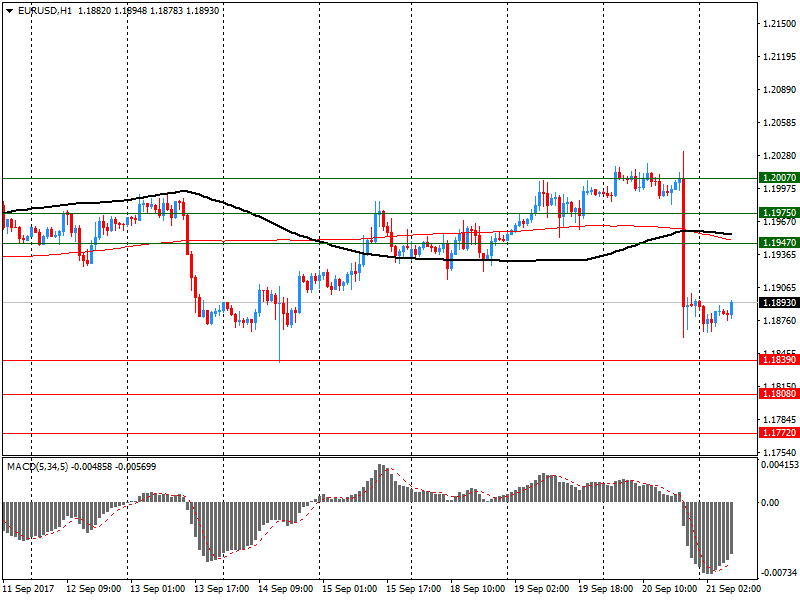800x600 pixels.
Task: Select the 15 Sep 01:00 time axis label
Action: pos(349,588)
